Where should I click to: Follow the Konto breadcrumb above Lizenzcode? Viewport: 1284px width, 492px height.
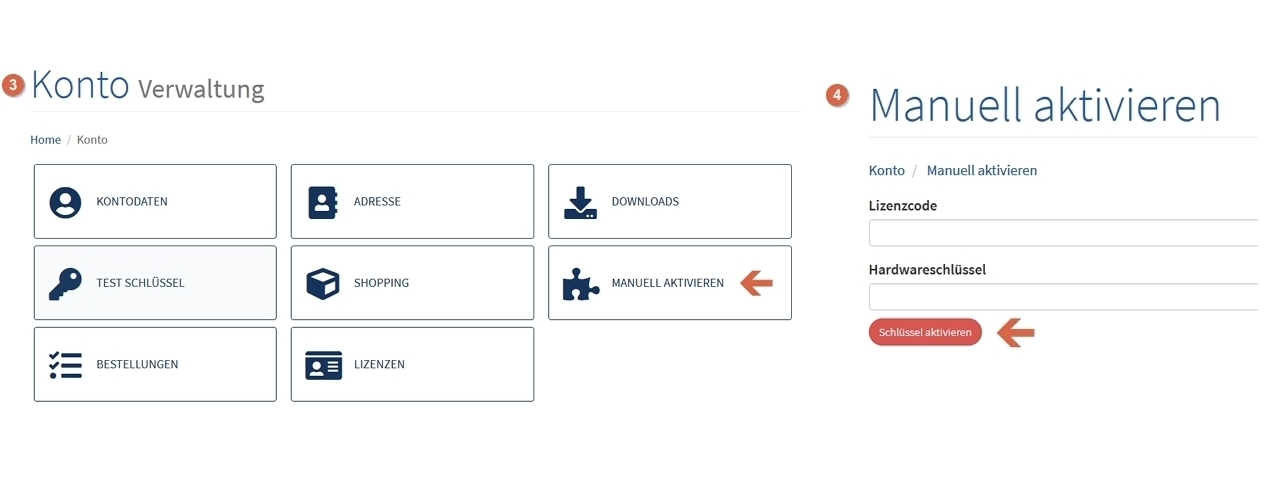(887, 171)
